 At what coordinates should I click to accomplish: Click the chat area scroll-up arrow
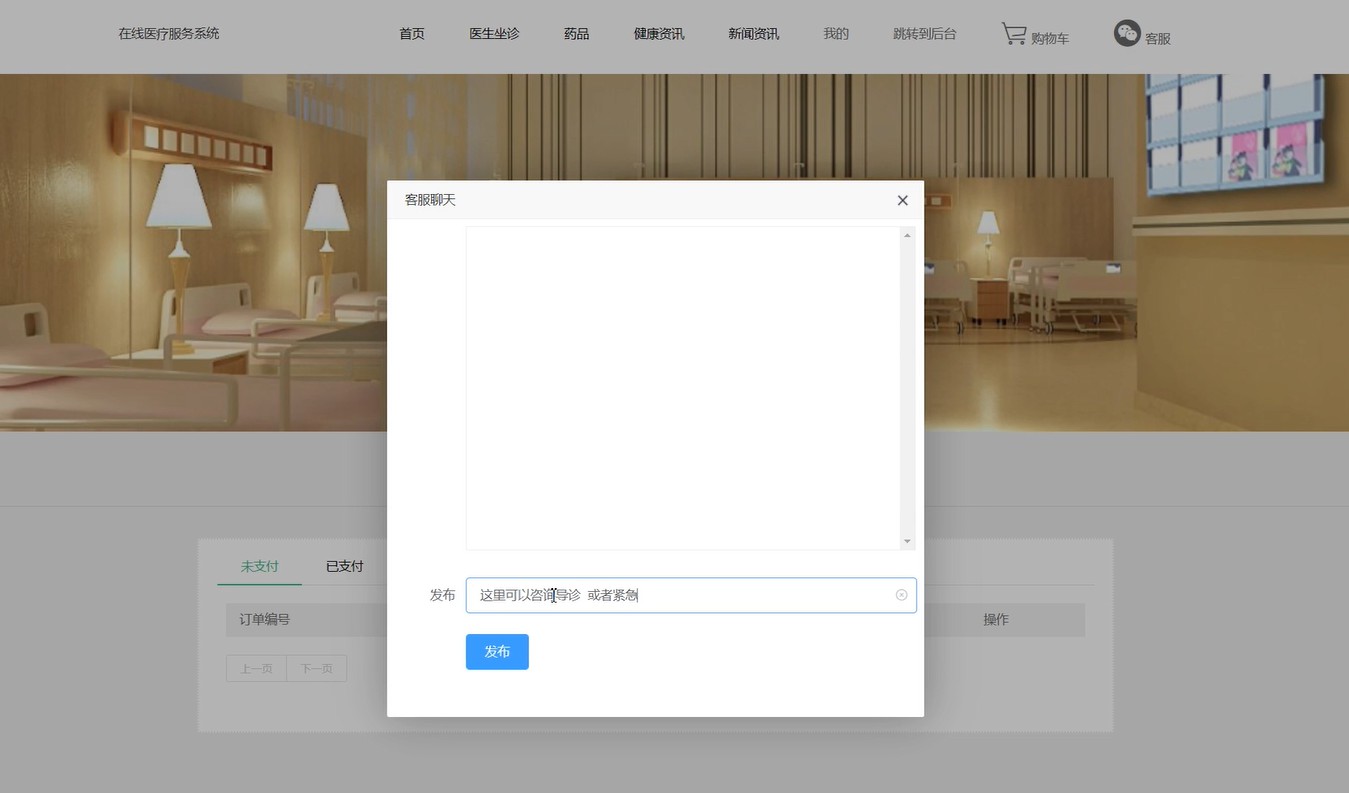click(907, 235)
